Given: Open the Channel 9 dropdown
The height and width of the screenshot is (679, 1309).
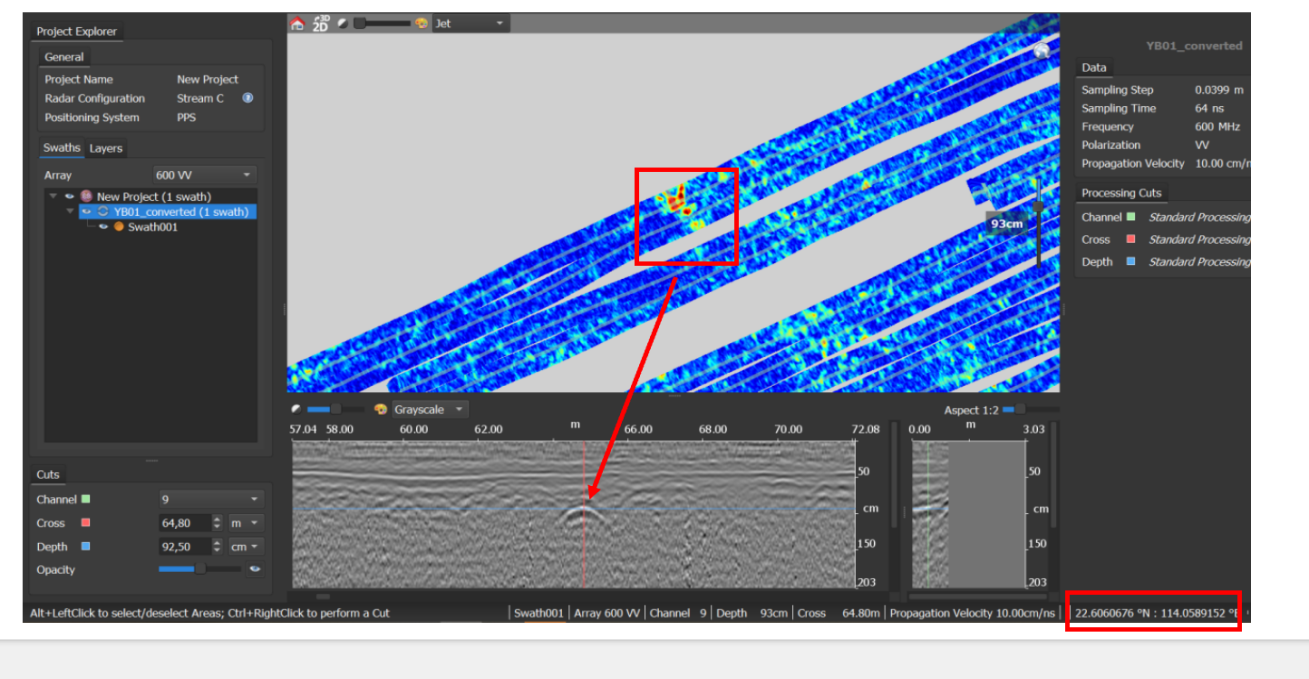Looking at the screenshot, I should (210, 499).
